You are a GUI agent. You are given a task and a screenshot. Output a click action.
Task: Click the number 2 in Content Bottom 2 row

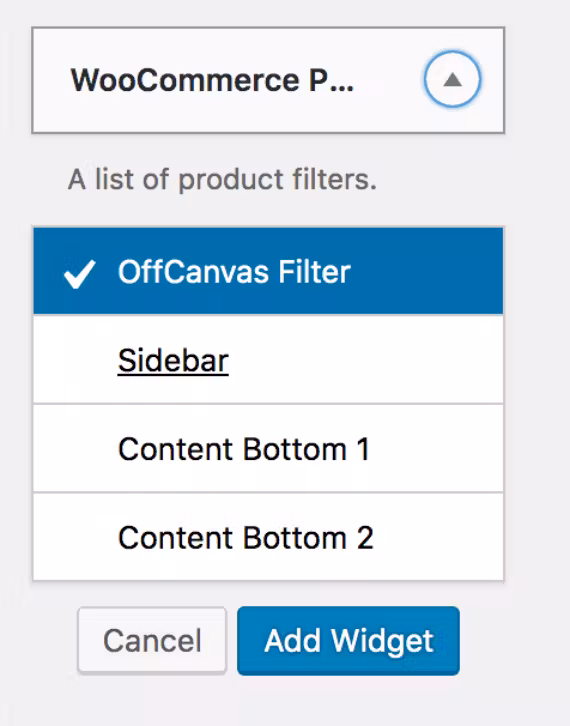[x=365, y=538]
